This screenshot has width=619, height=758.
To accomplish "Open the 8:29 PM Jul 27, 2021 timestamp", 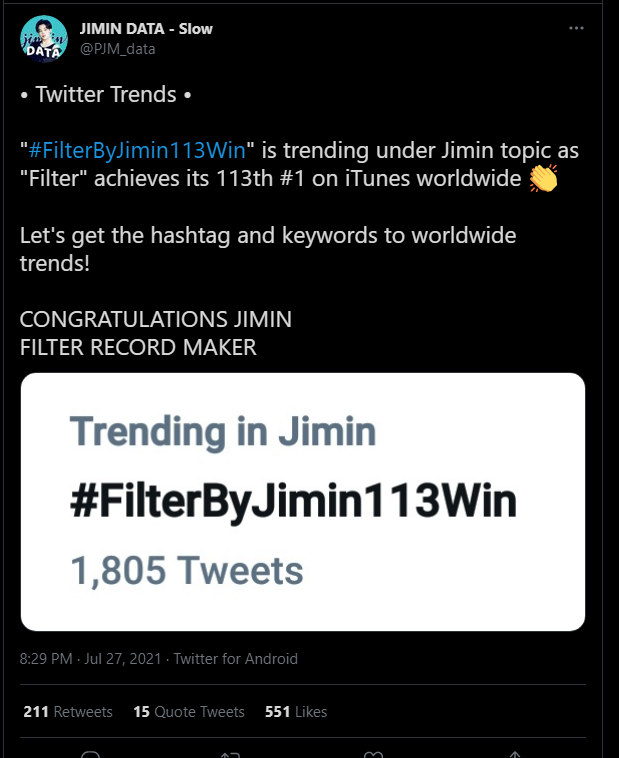I will 90,658.
